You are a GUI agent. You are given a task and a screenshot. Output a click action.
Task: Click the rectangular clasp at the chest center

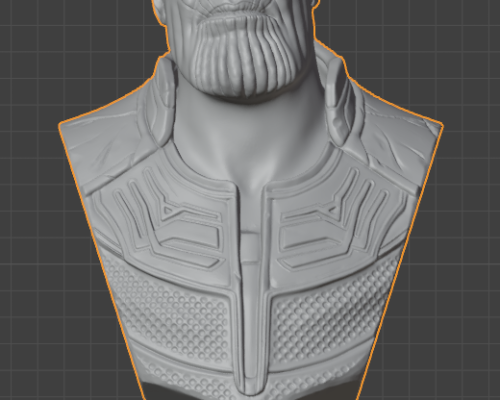251,248
